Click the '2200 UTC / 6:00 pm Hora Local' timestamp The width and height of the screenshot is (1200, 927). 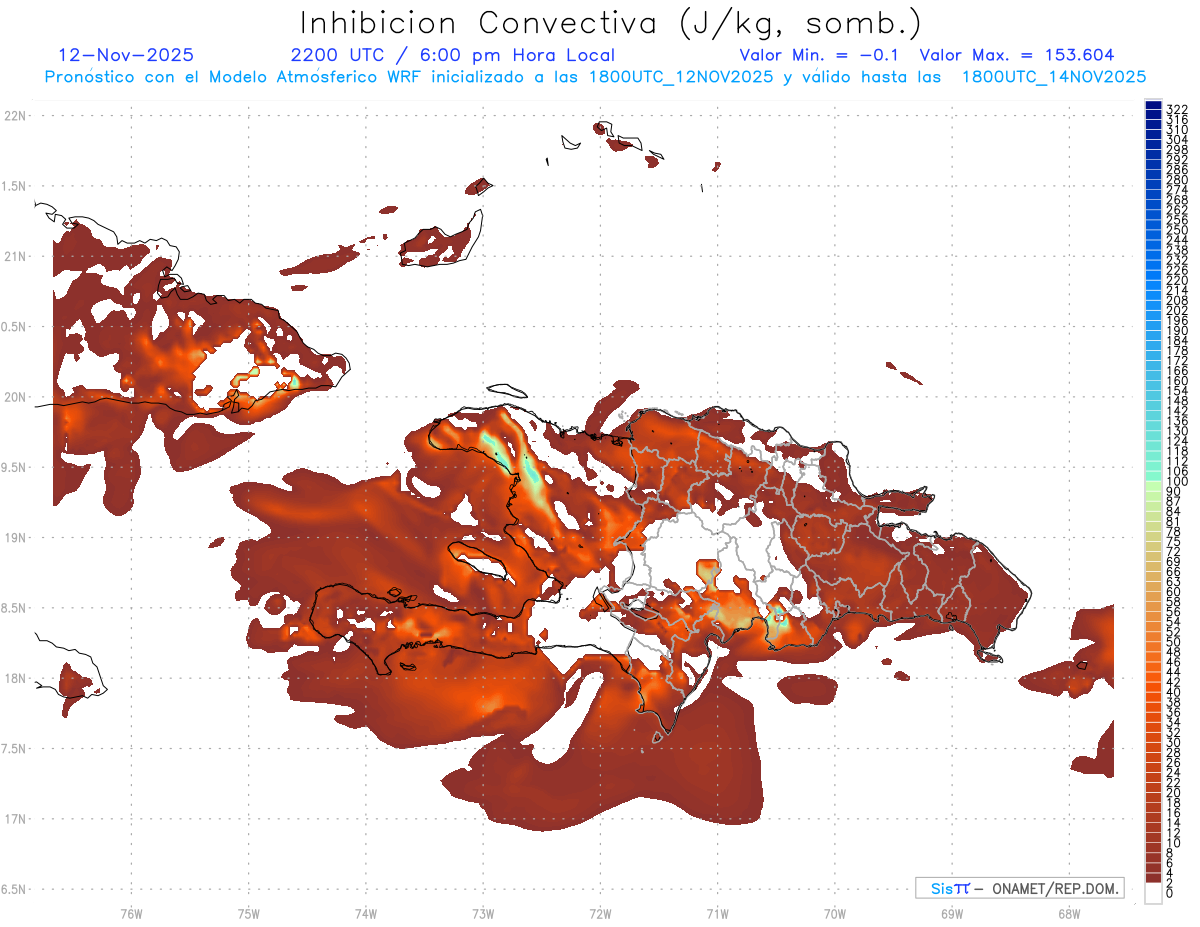[x=453, y=55]
